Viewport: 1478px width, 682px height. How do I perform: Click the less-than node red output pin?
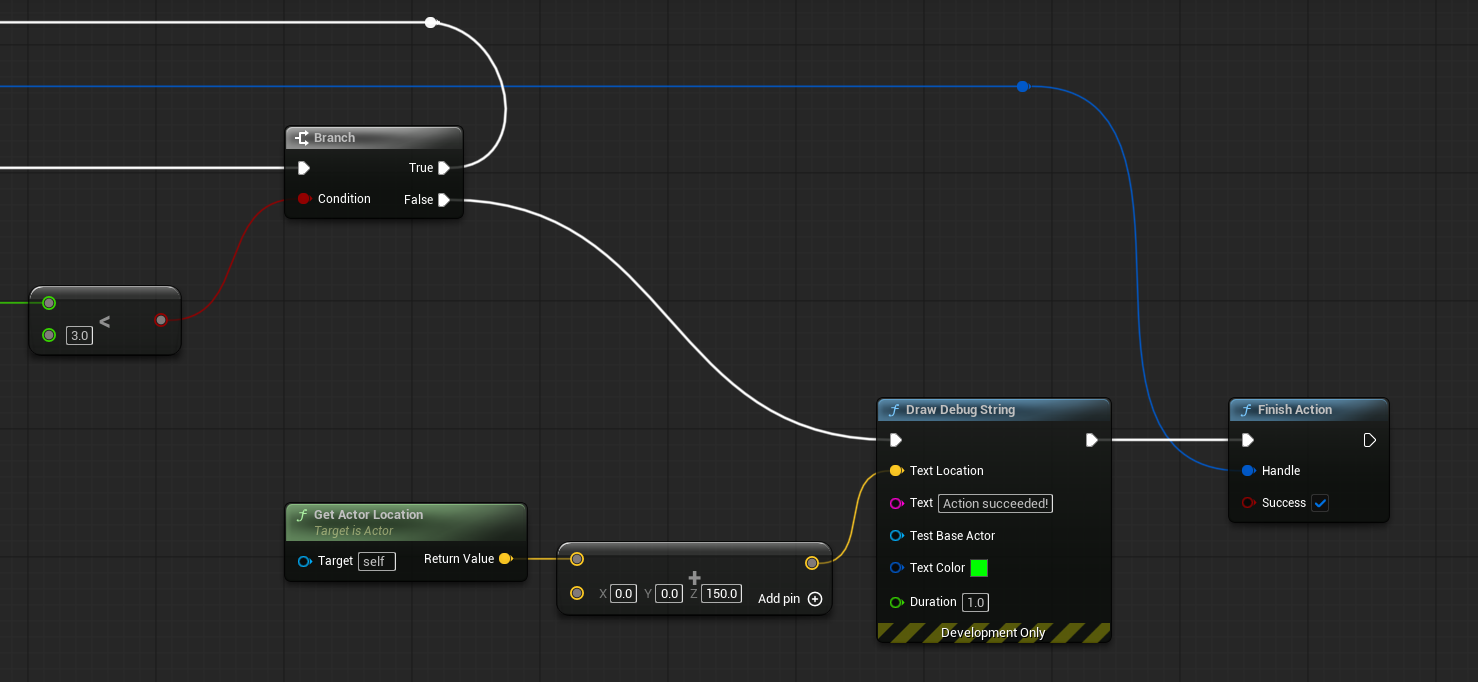(161, 320)
